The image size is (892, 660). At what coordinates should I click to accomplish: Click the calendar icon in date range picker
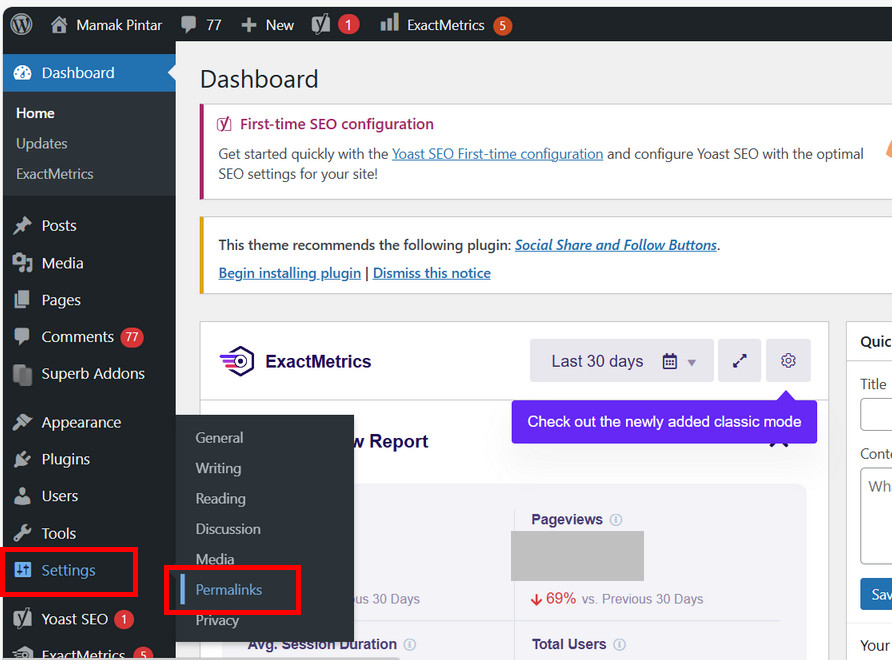[670, 361]
